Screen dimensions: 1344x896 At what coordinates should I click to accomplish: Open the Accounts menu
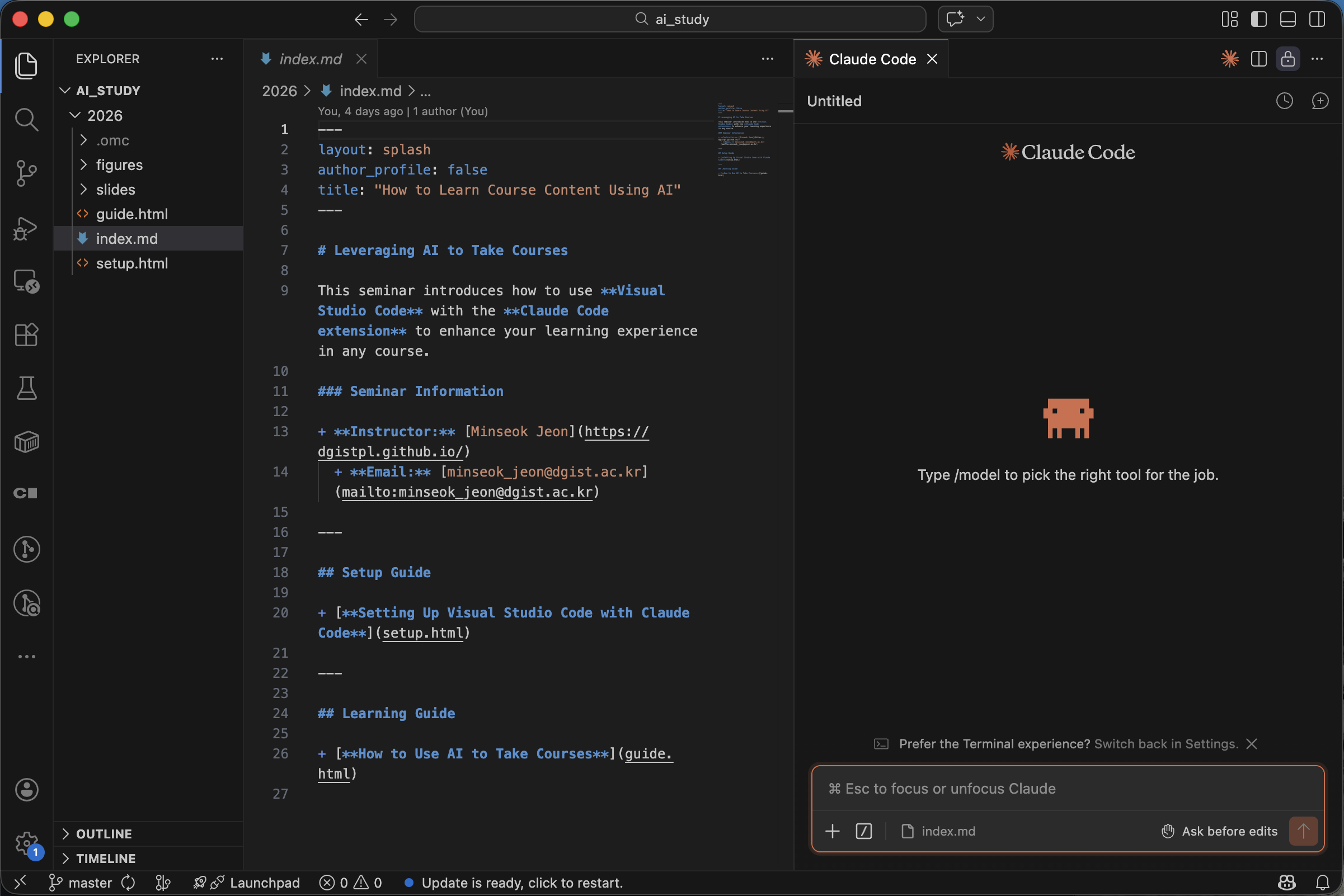26,790
